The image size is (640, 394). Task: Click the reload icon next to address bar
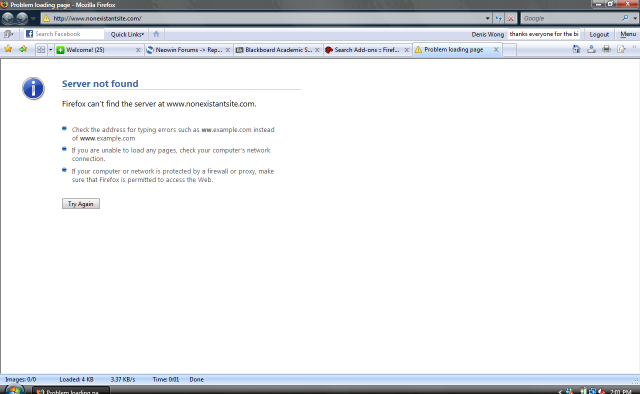[x=499, y=18]
